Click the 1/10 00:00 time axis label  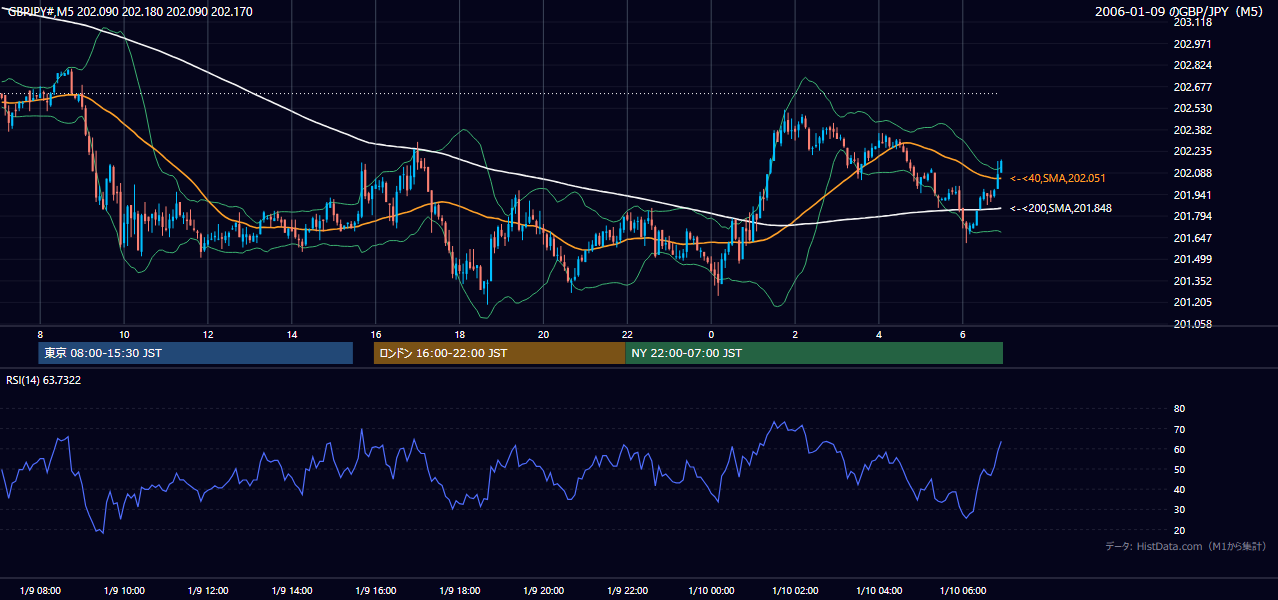click(x=711, y=591)
